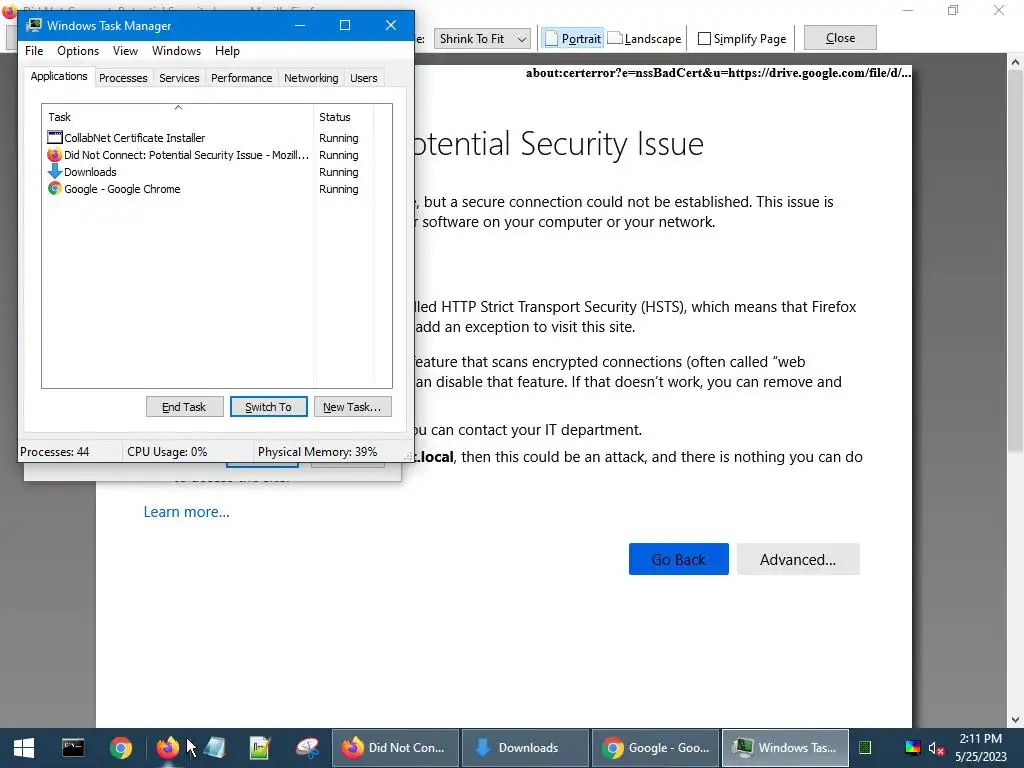This screenshot has height=768, width=1024.
Task: Close the Firefox window
Action: coord(999,10)
